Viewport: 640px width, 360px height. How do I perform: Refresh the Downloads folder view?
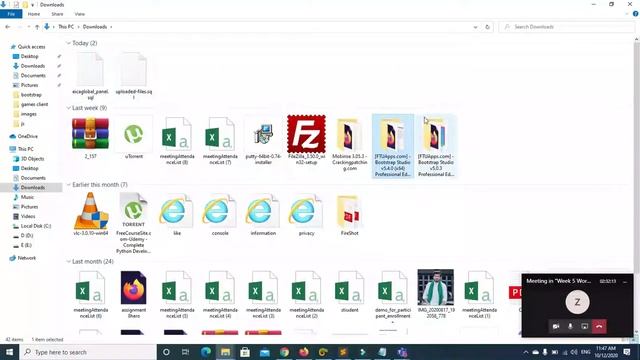pos(487,27)
